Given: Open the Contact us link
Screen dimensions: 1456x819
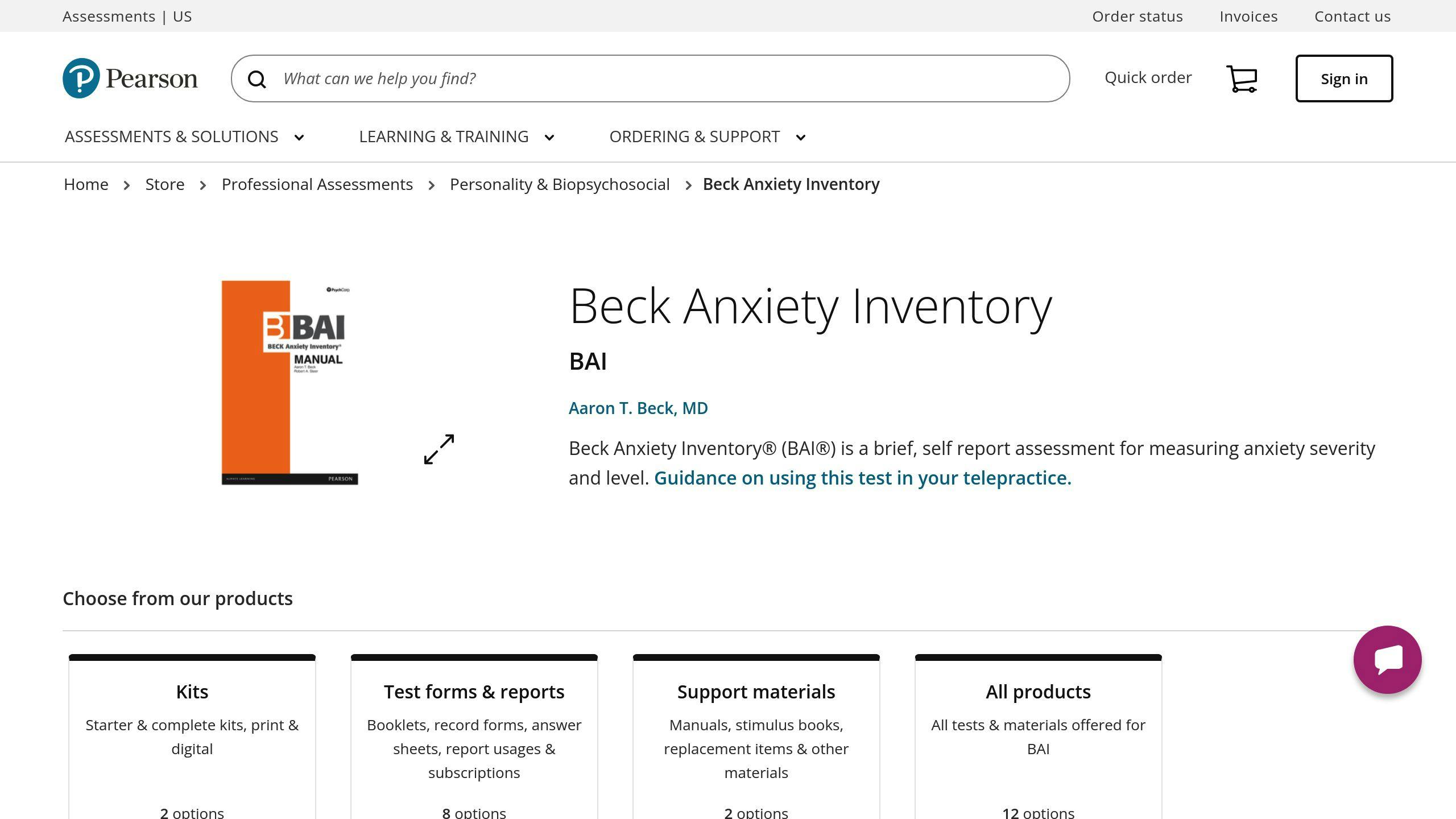Looking at the screenshot, I should pyautogui.click(x=1352, y=16).
